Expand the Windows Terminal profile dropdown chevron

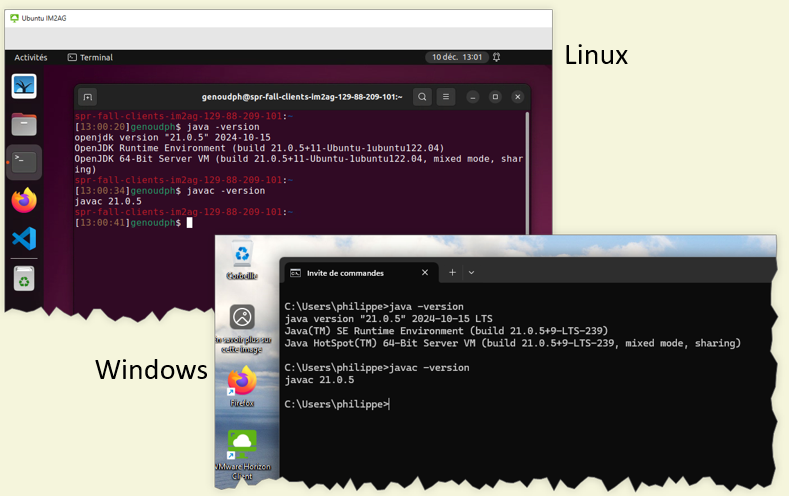472,272
